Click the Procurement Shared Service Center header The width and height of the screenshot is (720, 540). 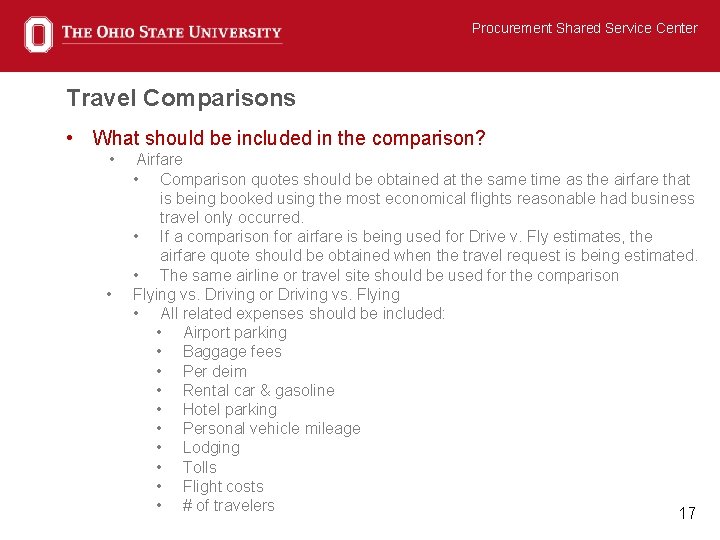pos(584,28)
